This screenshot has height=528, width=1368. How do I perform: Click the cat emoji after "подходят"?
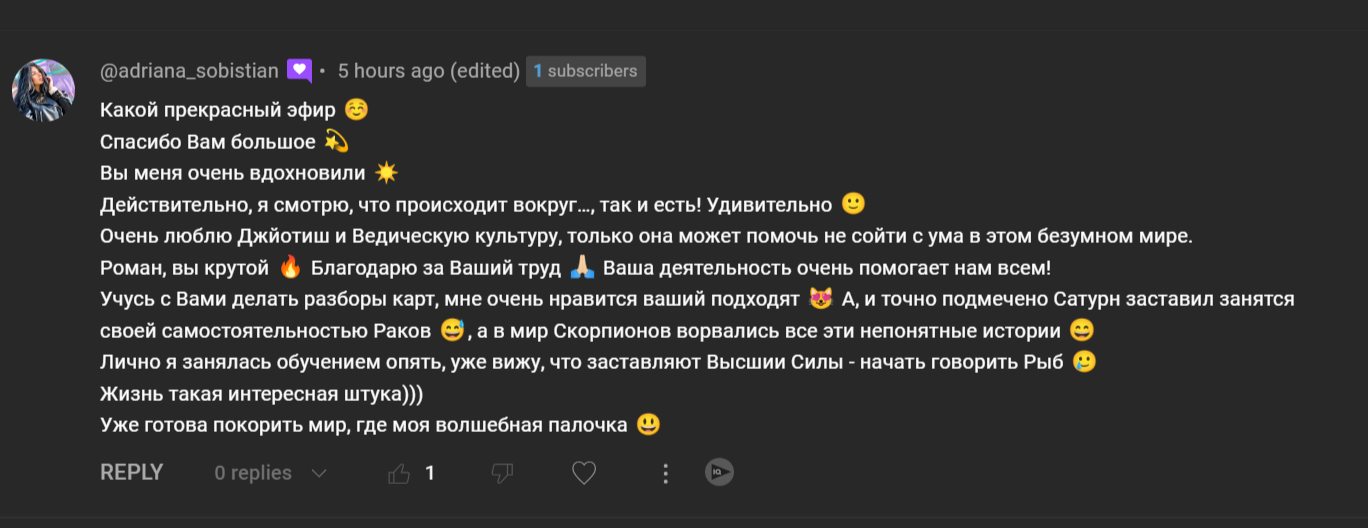point(820,299)
